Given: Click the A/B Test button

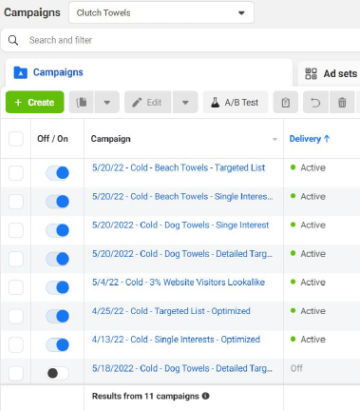Looking at the screenshot, I should 235,102.
